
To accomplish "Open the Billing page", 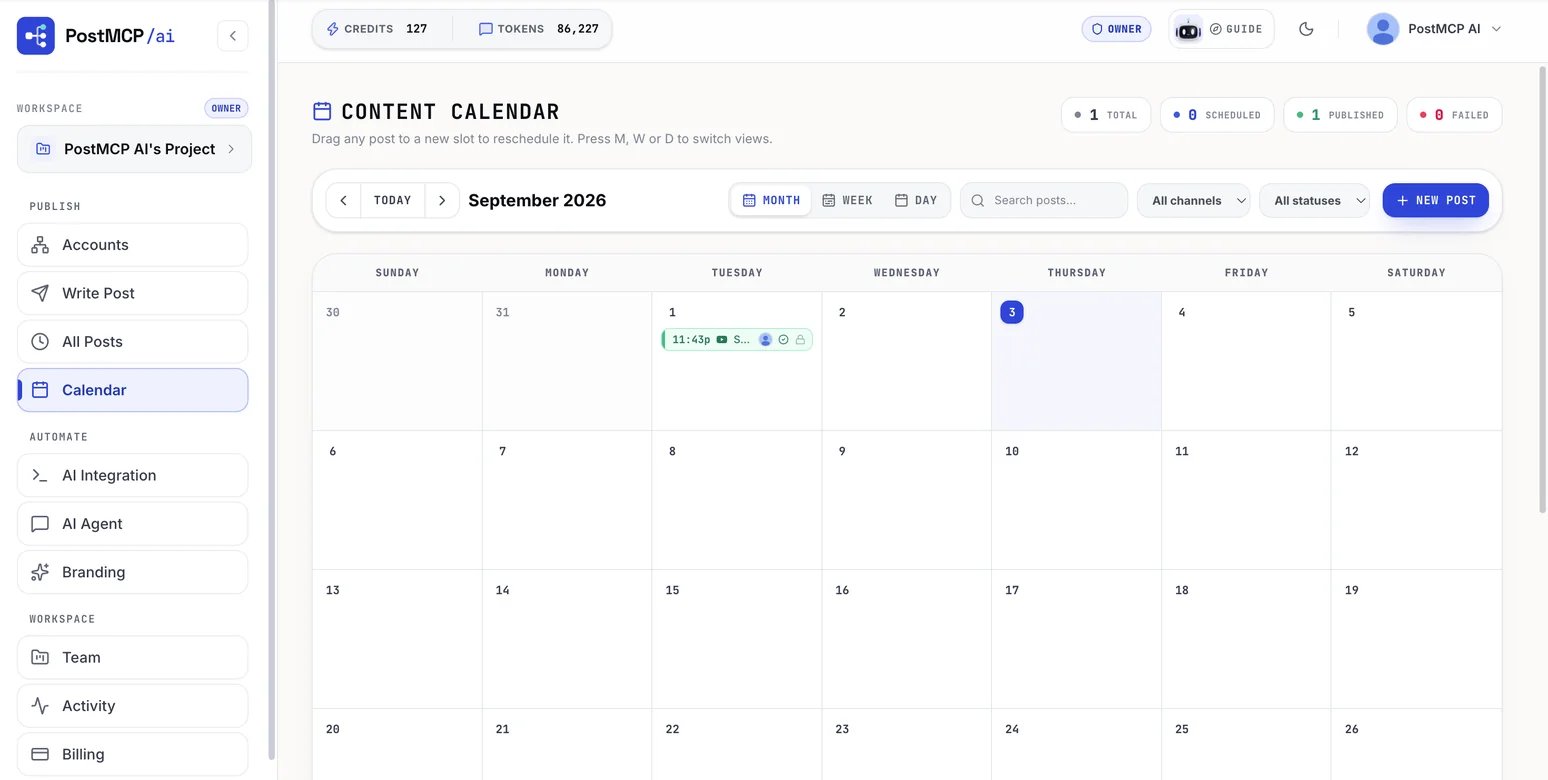I will pos(132,754).
